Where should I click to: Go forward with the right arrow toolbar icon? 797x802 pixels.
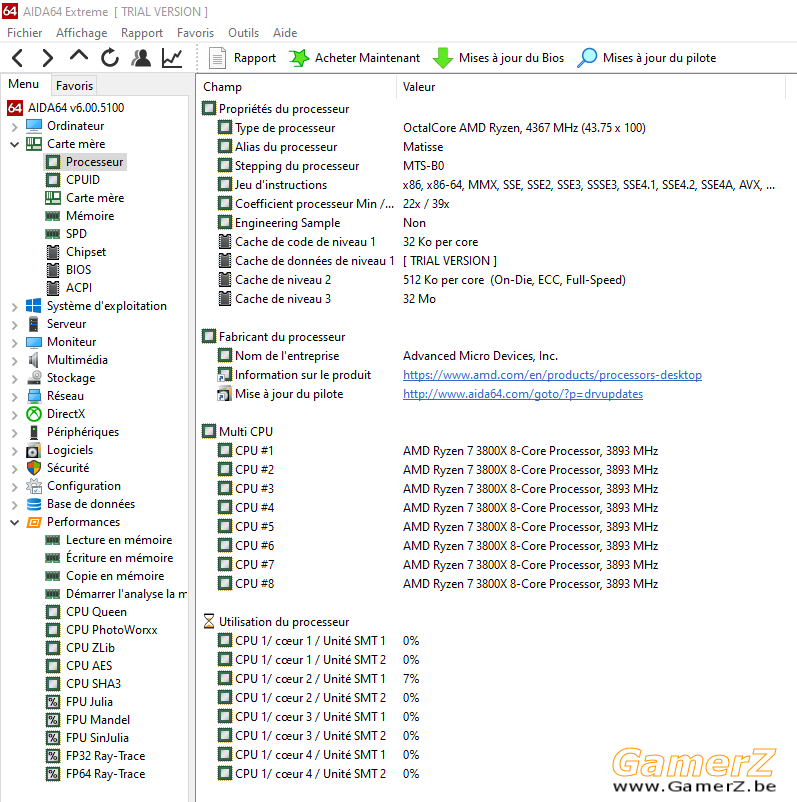pos(48,58)
